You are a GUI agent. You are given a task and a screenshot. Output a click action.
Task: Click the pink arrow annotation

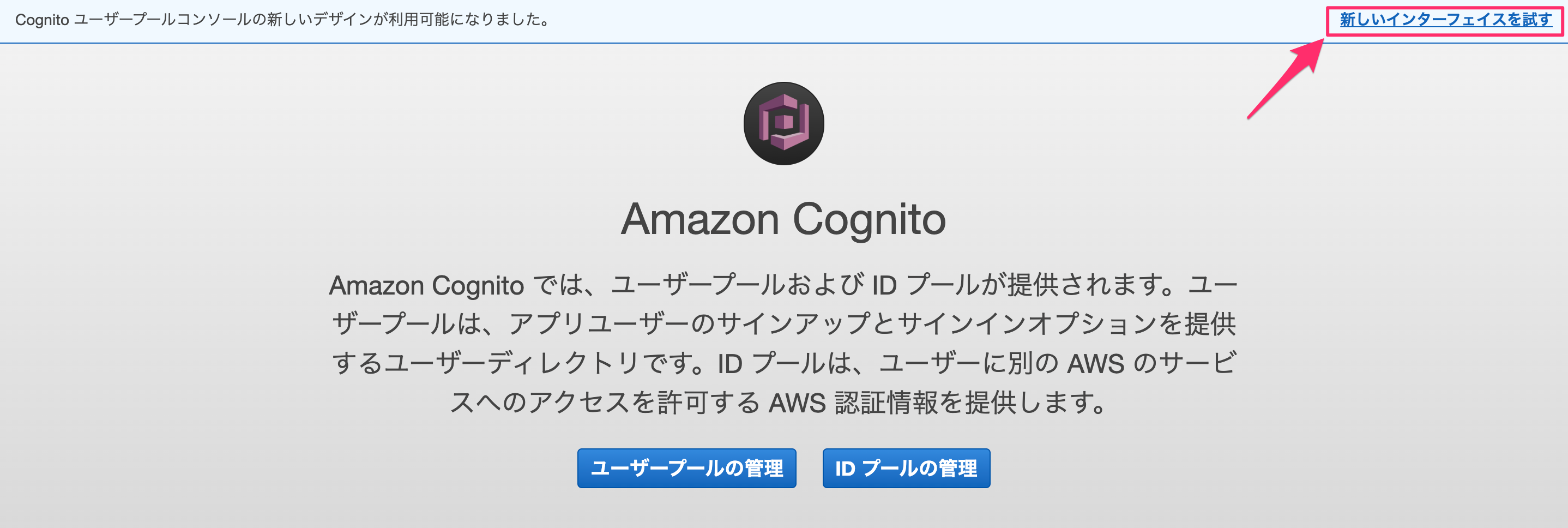pos(1286,78)
